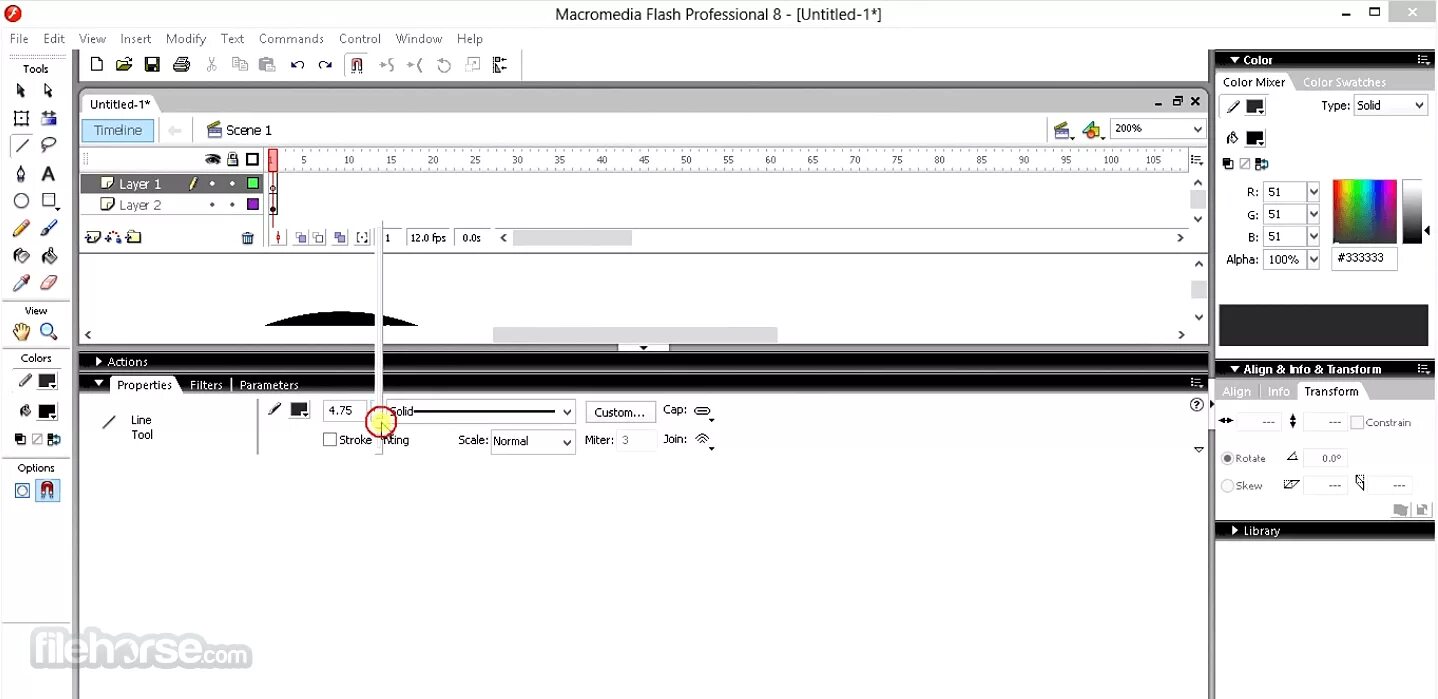The width and height of the screenshot is (1438, 699).
Task: Open the Insert menu
Action: (x=136, y=39)
